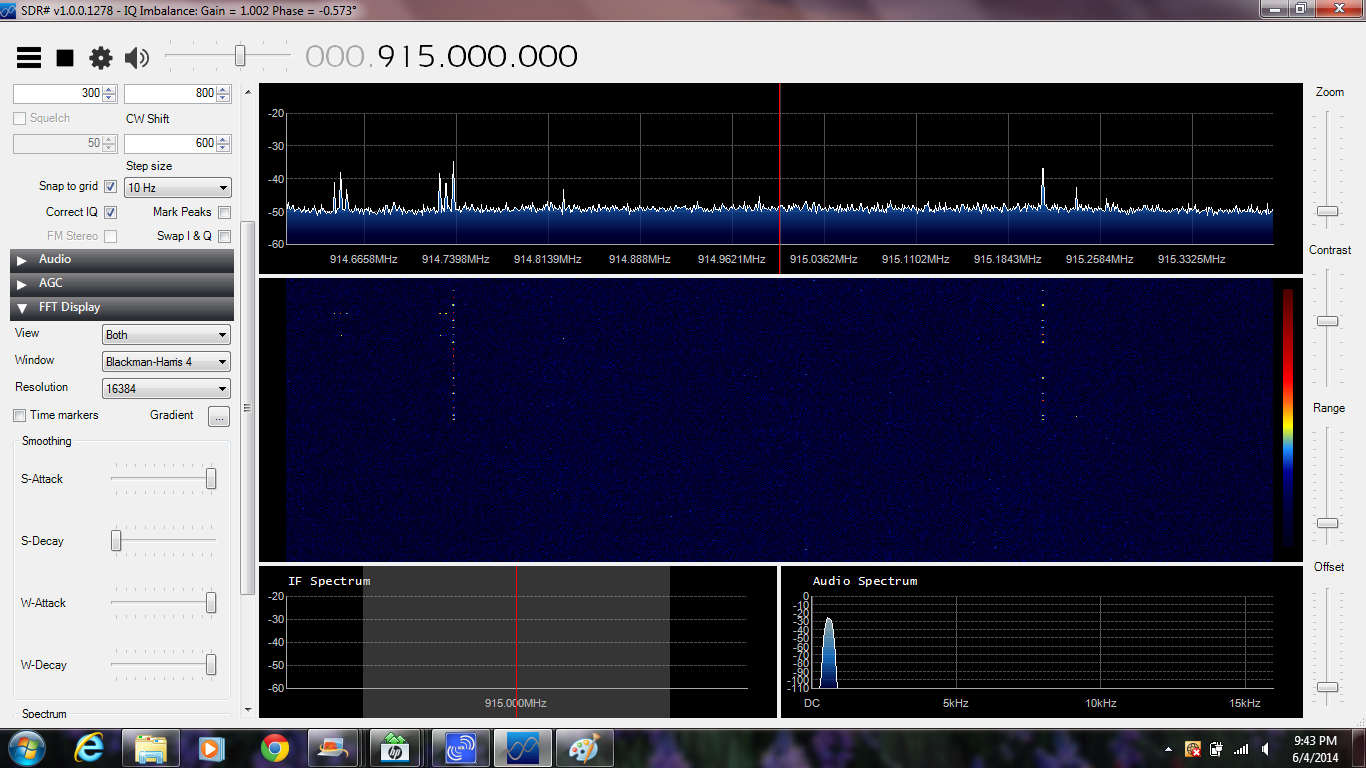
Task: Open the Step size dropdown
Action: click(x=178, y=188)
